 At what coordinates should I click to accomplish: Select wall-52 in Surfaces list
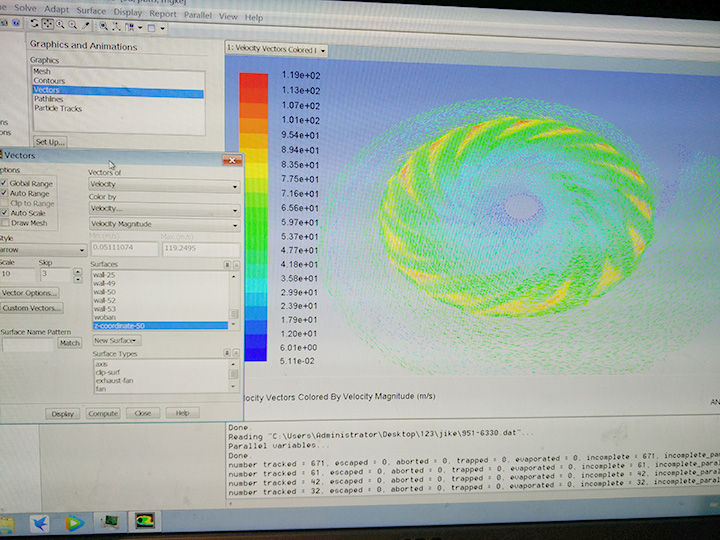[105, 300]
